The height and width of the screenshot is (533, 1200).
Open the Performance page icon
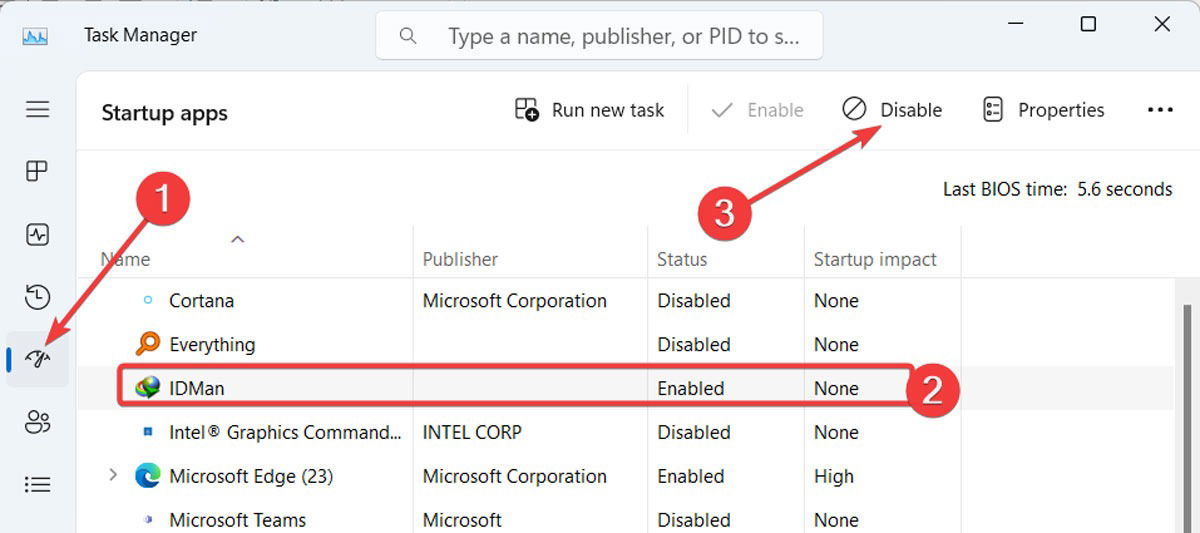[38, 235]
